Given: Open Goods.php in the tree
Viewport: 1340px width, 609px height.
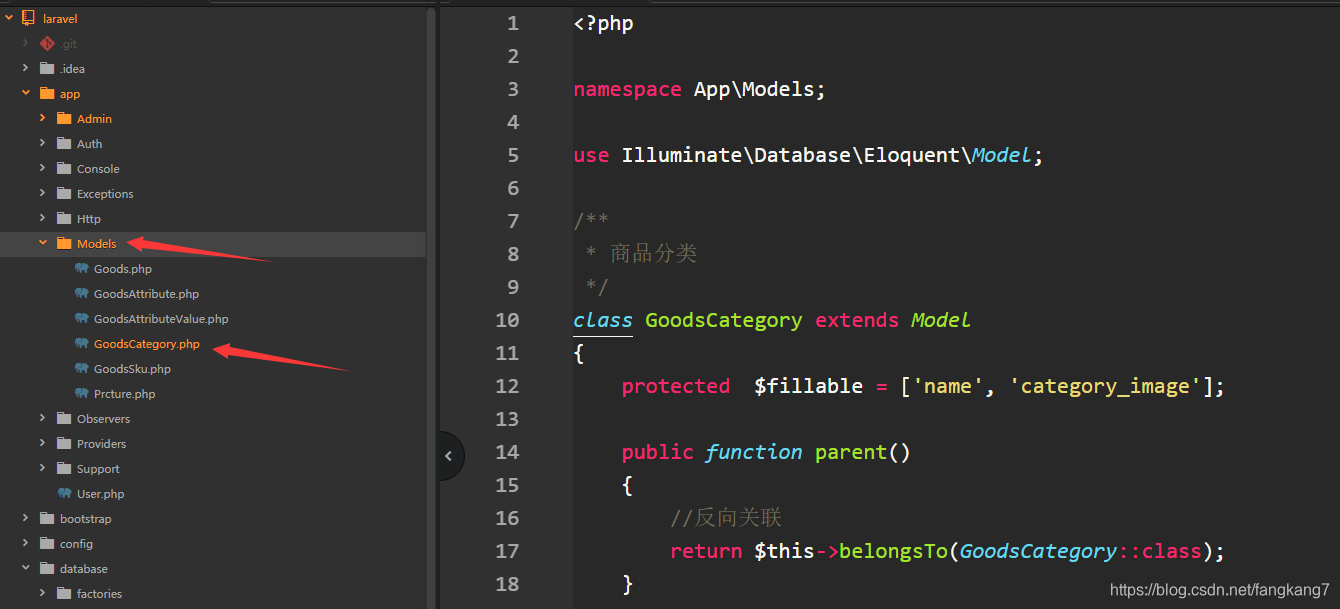Looking at the screenshot, I should [123, 269].
